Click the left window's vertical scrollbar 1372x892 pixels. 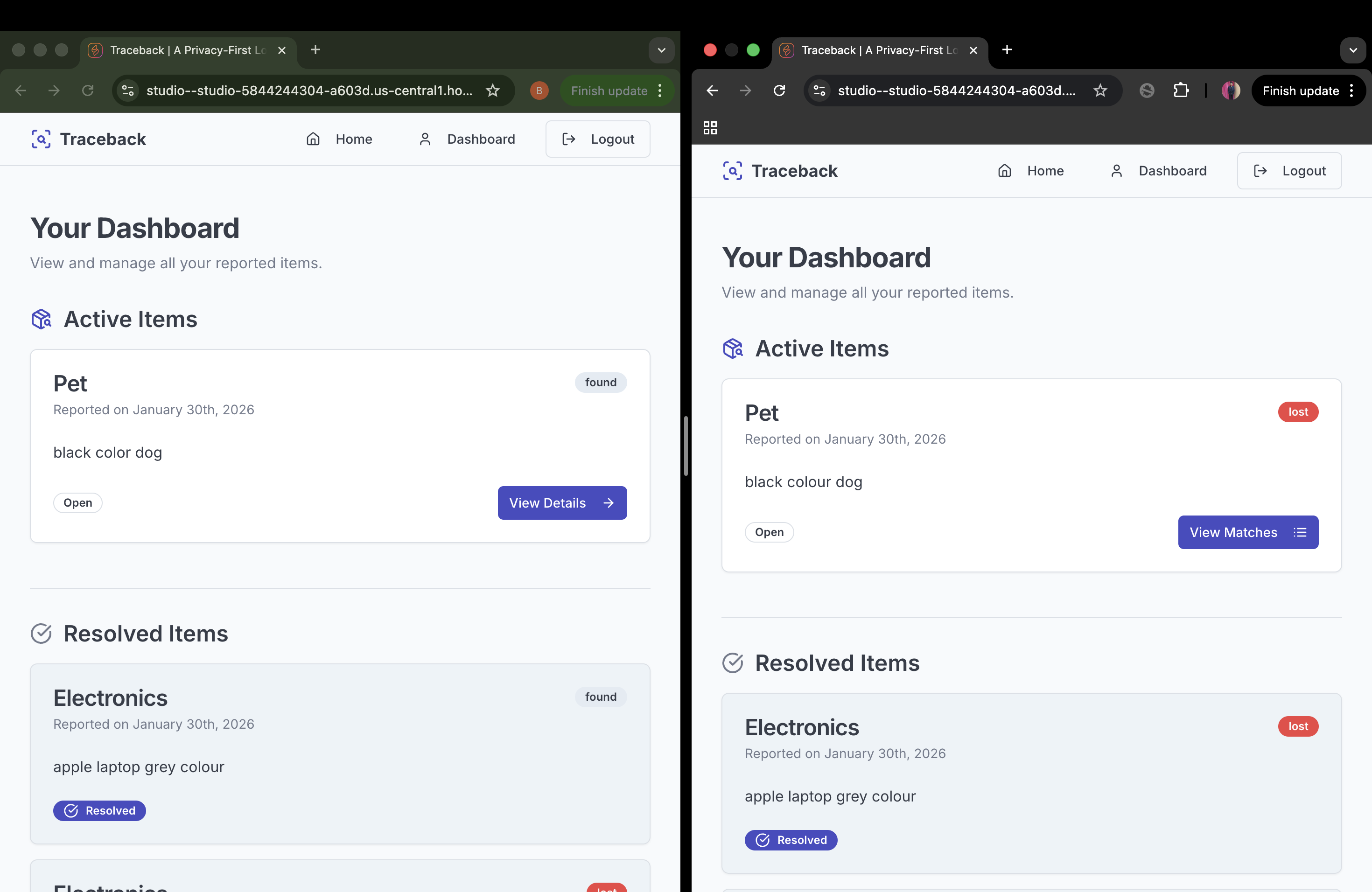[686, 446]
